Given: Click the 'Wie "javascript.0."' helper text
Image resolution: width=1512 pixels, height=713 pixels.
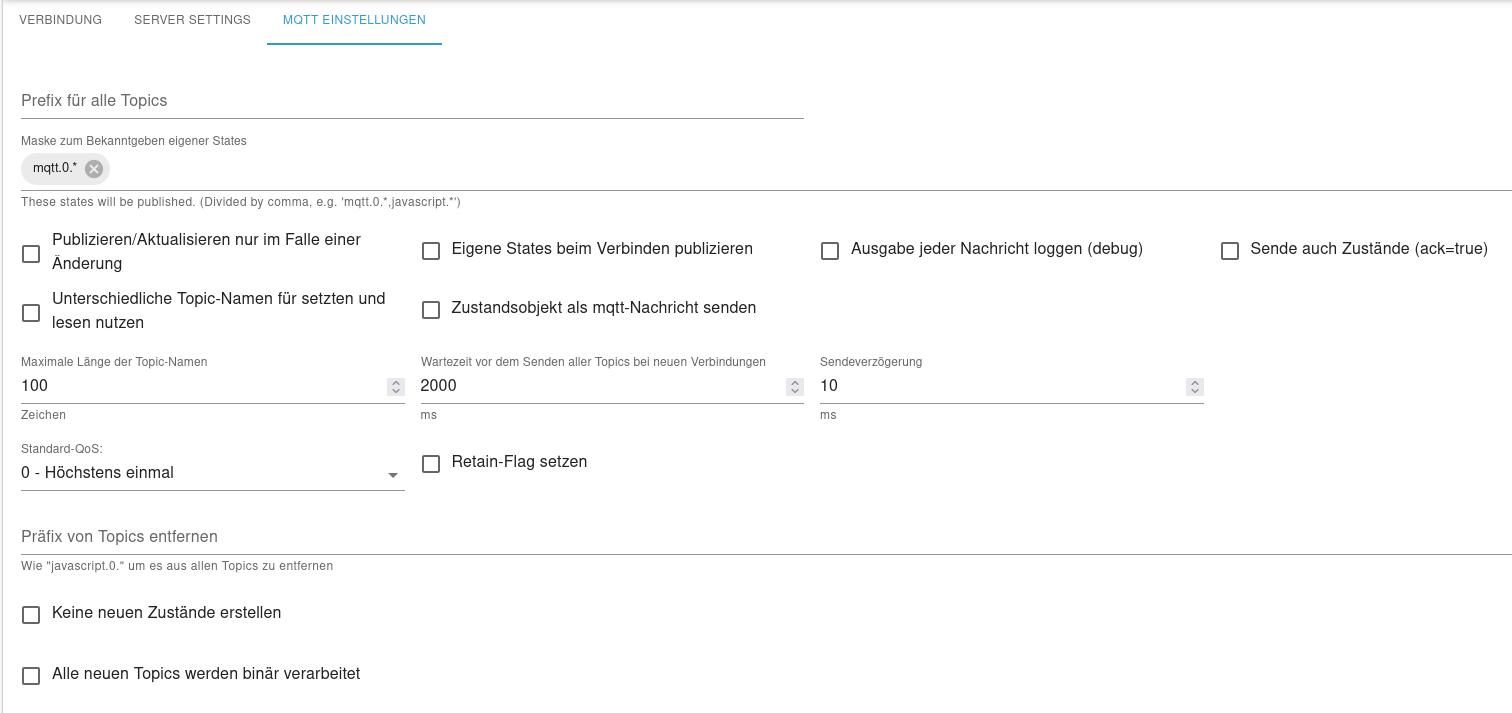Looking at the screenshot, I should coord(177,566).
